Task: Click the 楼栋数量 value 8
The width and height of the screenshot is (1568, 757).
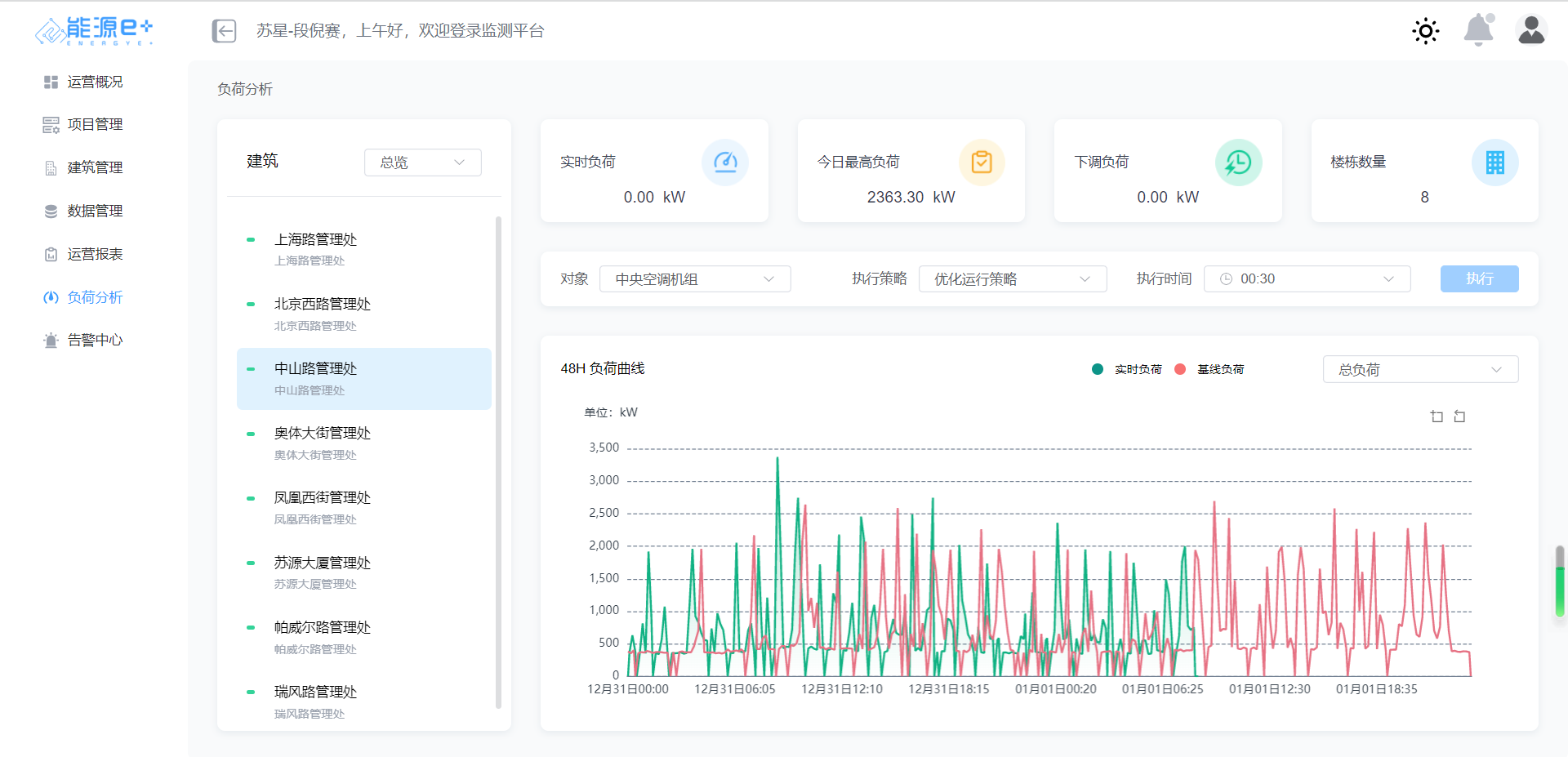Action: coord(1424,198)
